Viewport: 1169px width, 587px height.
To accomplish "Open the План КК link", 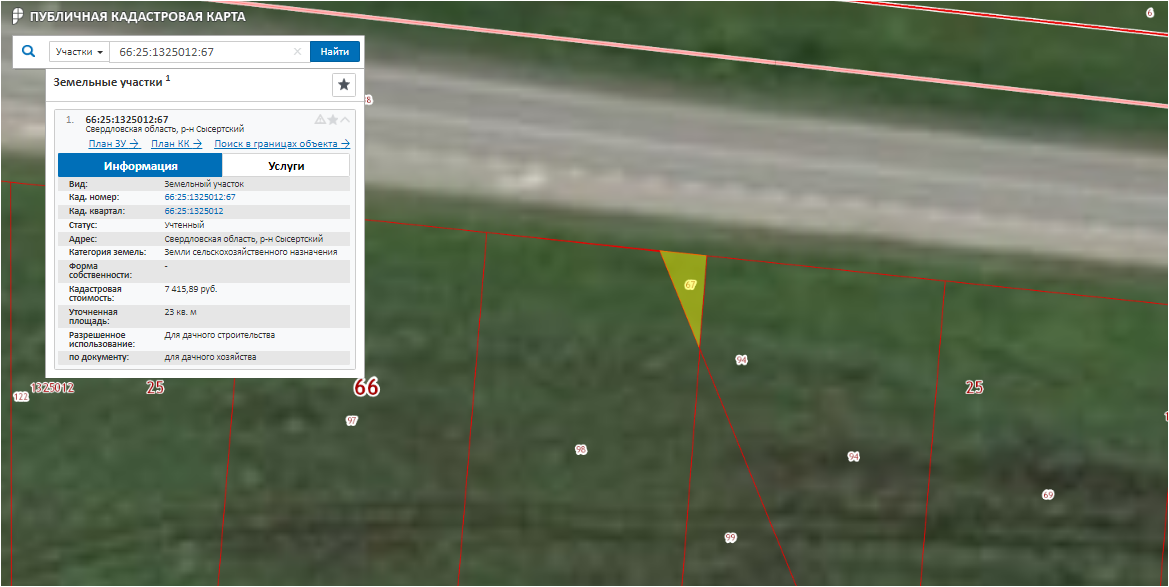I will (x=176, y=144).
